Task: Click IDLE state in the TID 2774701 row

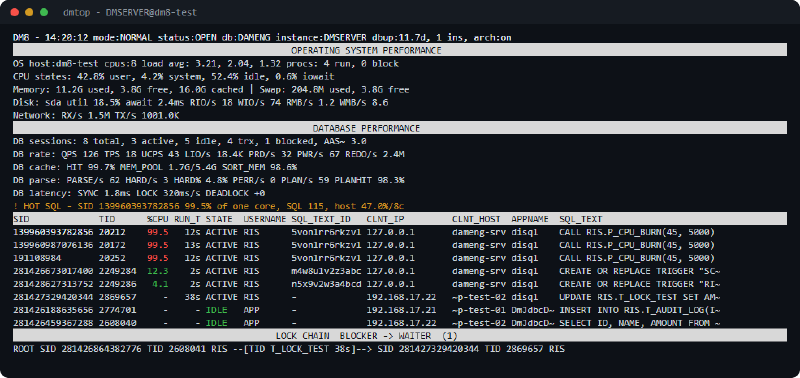Action: (x=216, y=310)
